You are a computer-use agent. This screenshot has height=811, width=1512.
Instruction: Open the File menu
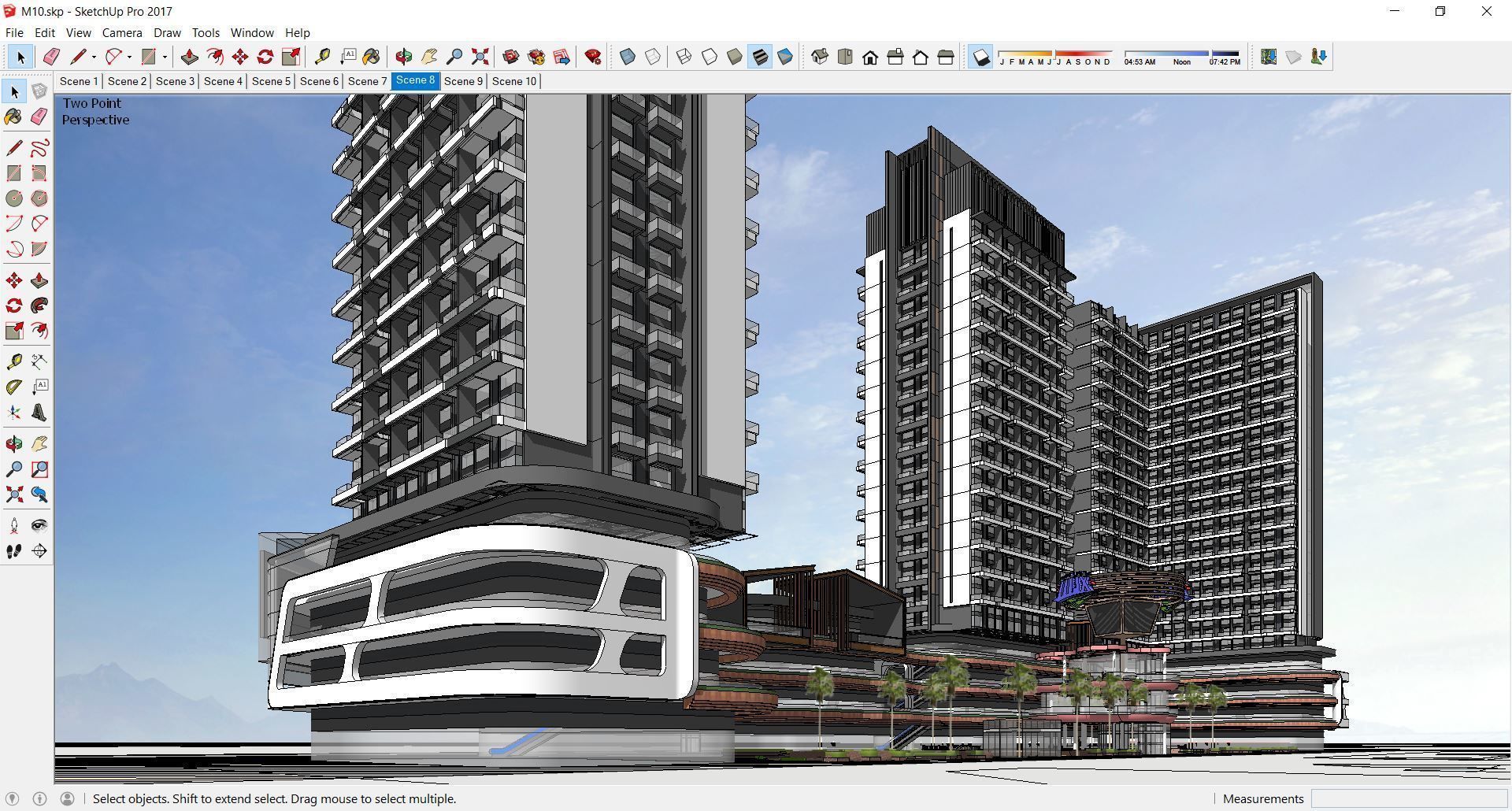coord(14,32)
